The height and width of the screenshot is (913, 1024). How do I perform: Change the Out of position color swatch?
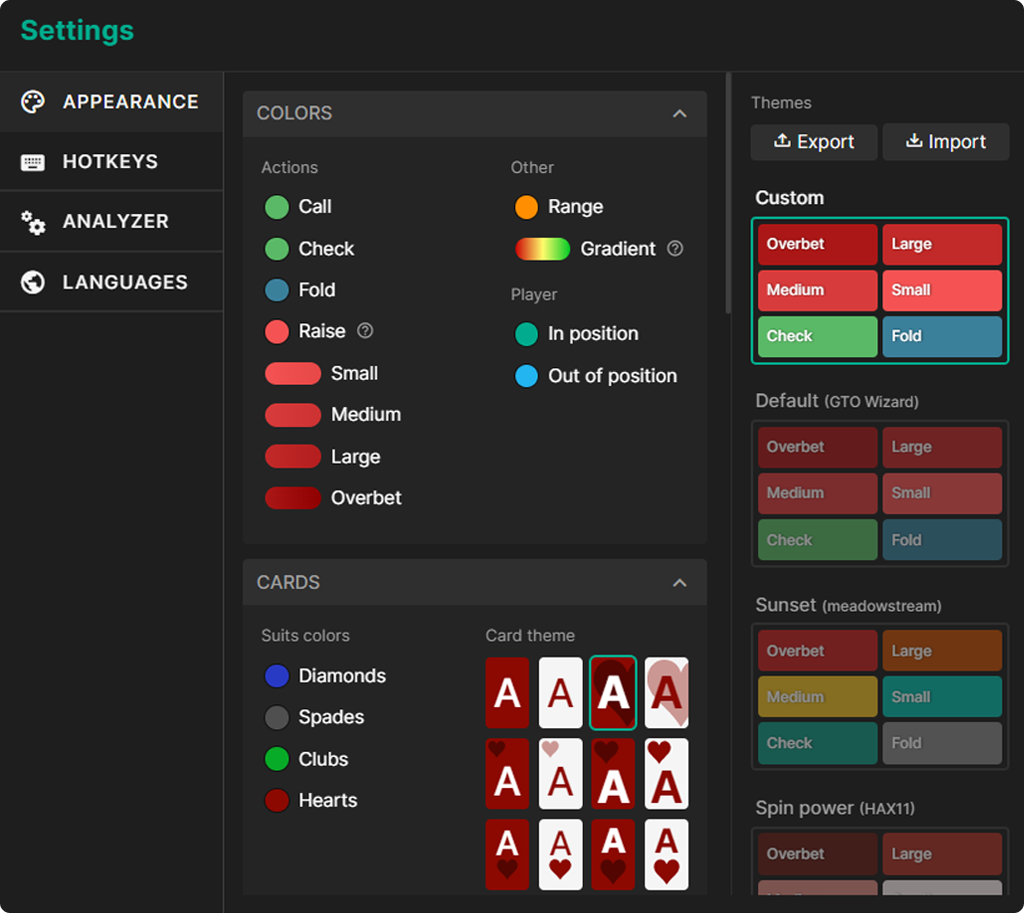tap(526, 376)
